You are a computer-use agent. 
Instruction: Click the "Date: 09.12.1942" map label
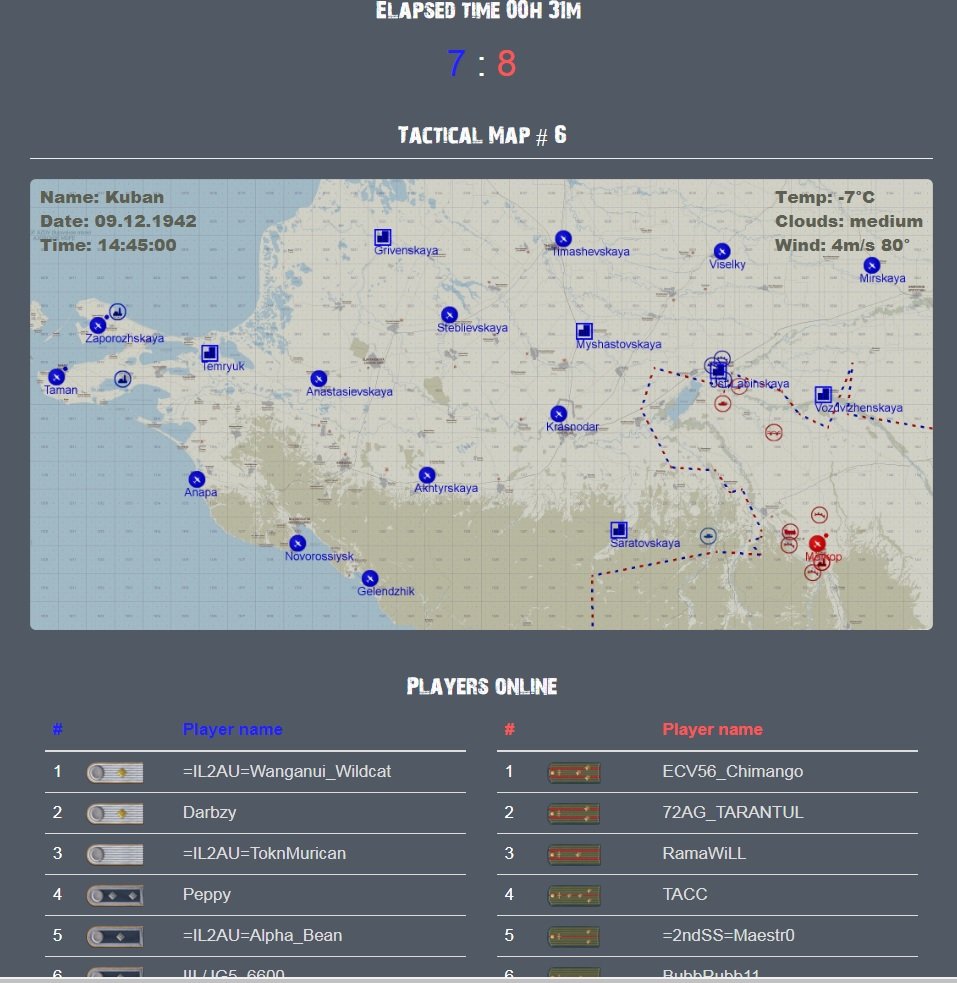click(x=118, y=221)
